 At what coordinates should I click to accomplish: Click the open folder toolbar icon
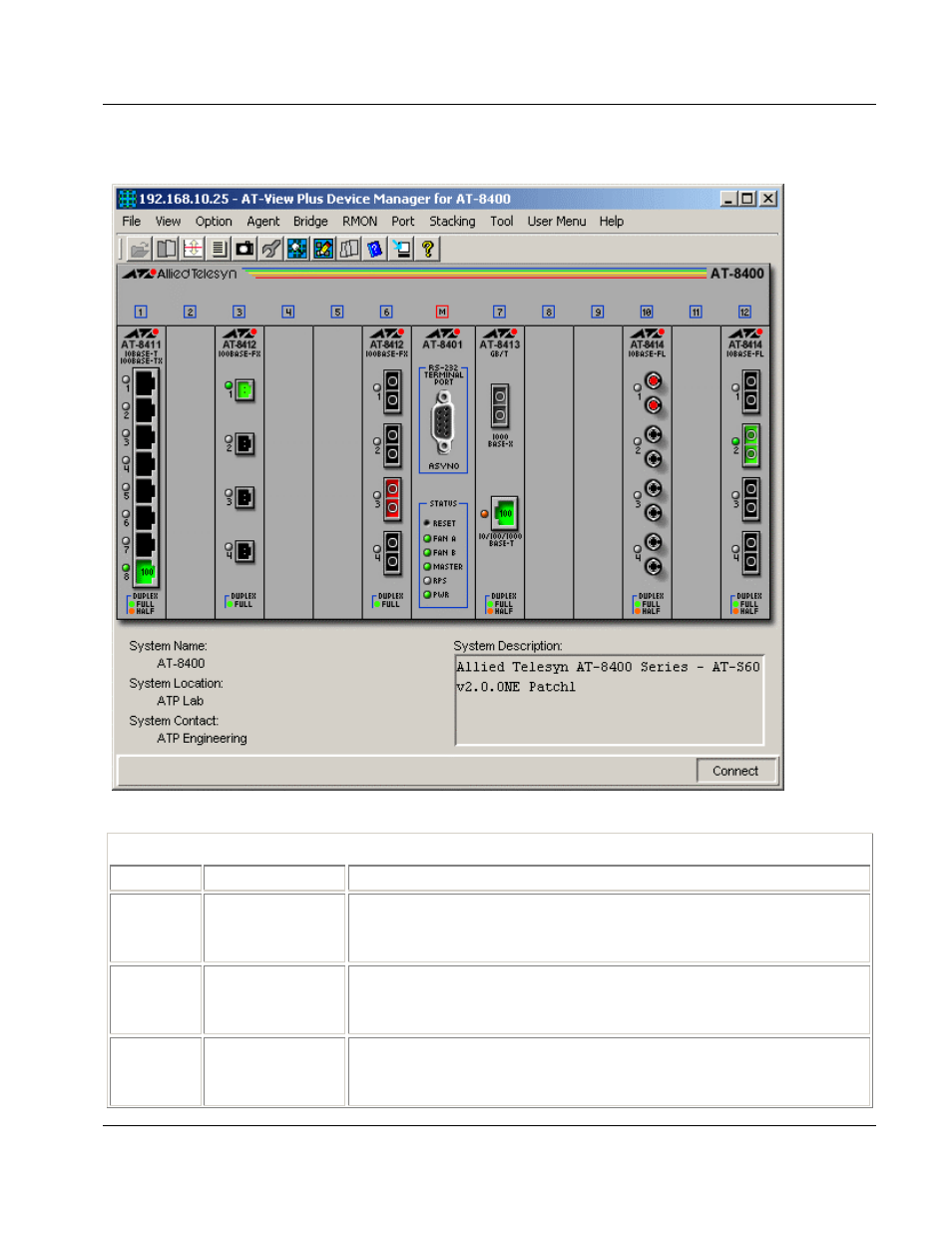pos(140,250)
